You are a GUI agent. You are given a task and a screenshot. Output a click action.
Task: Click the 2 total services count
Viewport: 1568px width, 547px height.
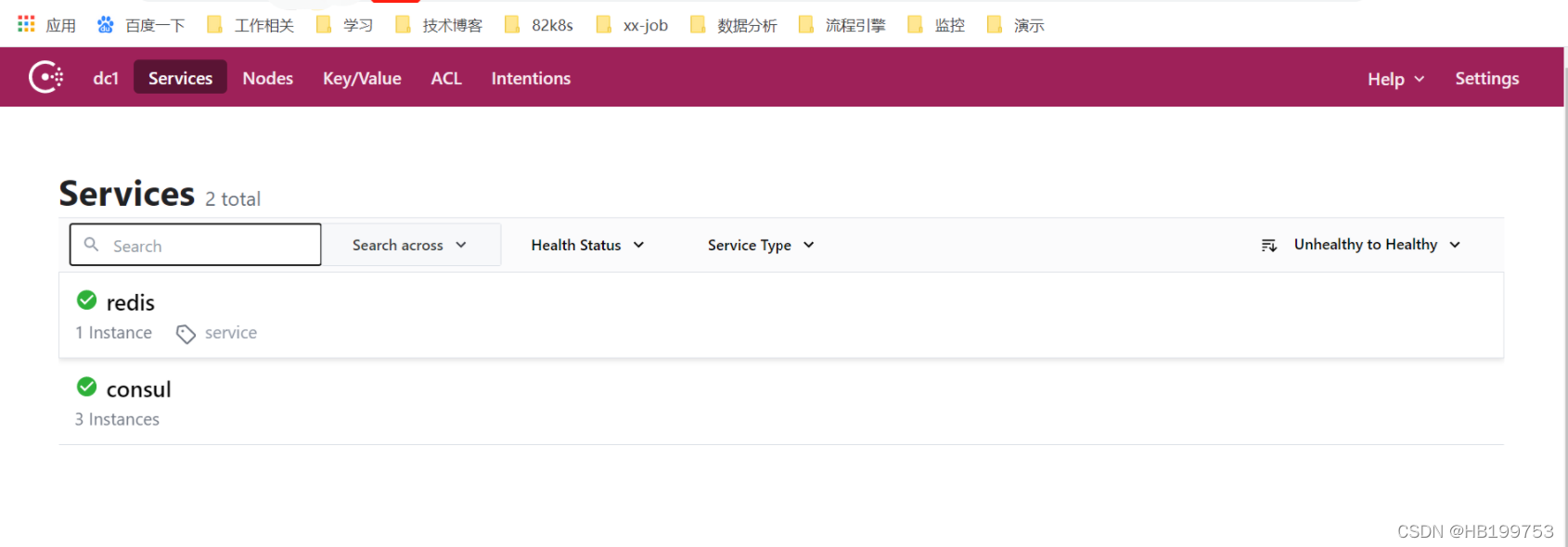point(233,198)
